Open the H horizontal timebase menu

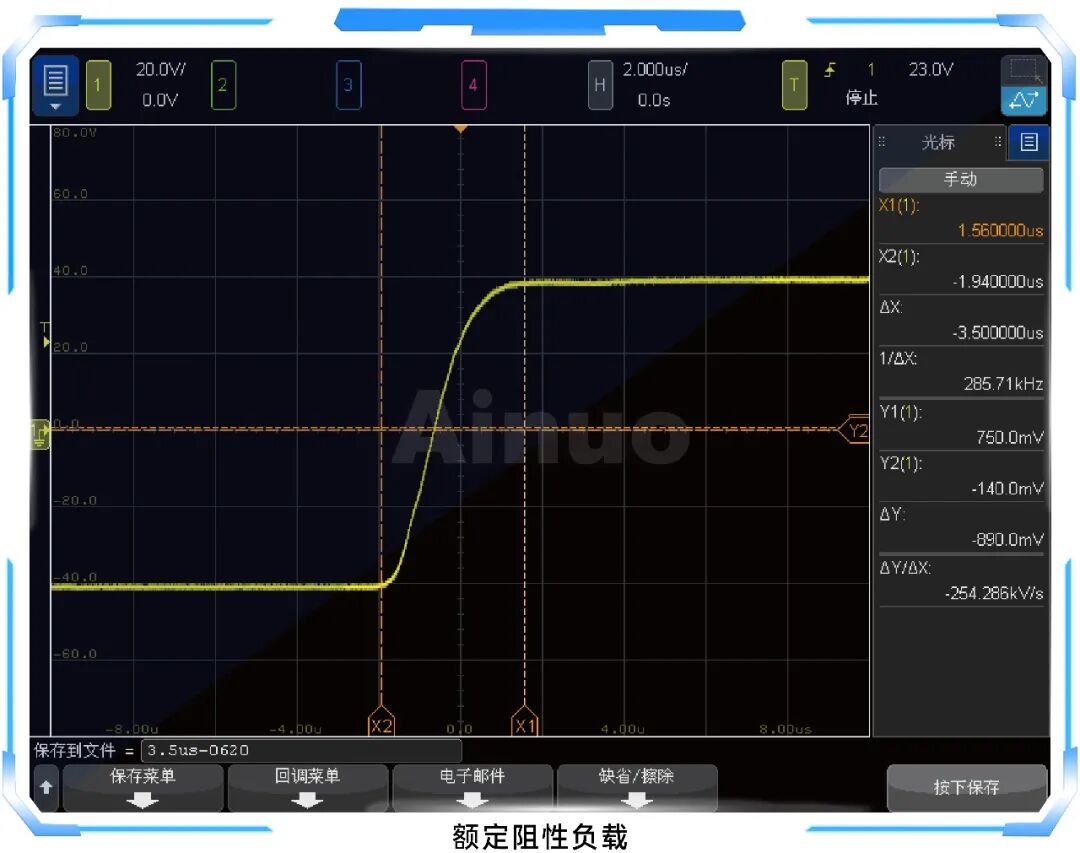(600, 85)
